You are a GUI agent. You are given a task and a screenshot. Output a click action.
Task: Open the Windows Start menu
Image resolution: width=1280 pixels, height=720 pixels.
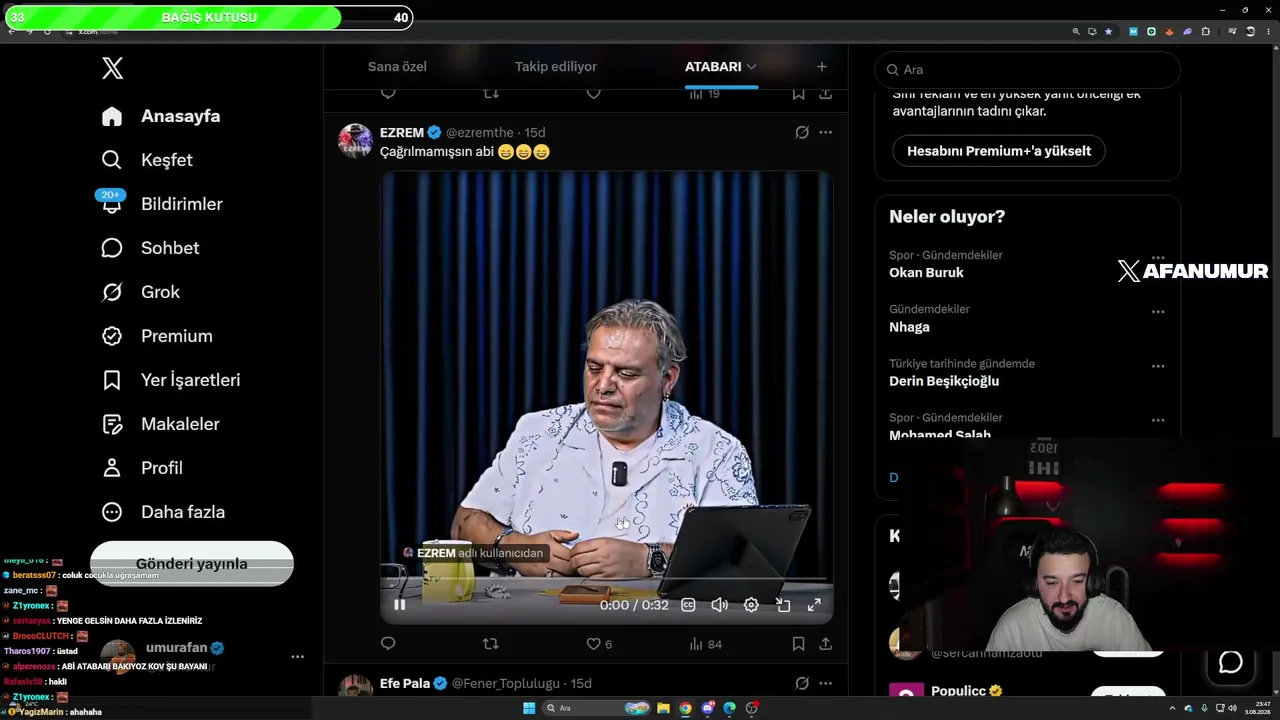(529, 708)
